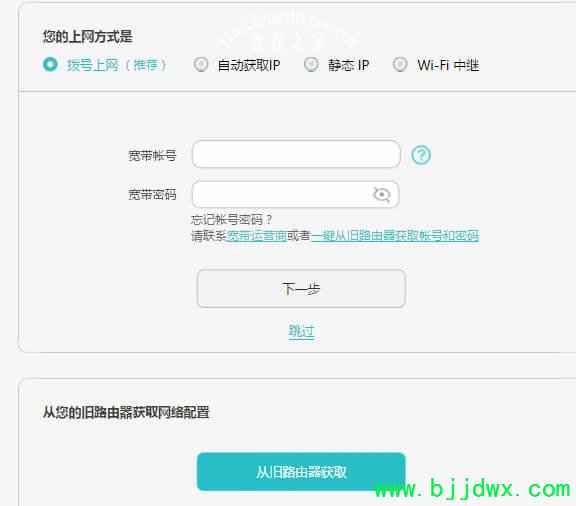Click the 宽带帐号 input field
The image size is (576, 506).
pos(296,154)
